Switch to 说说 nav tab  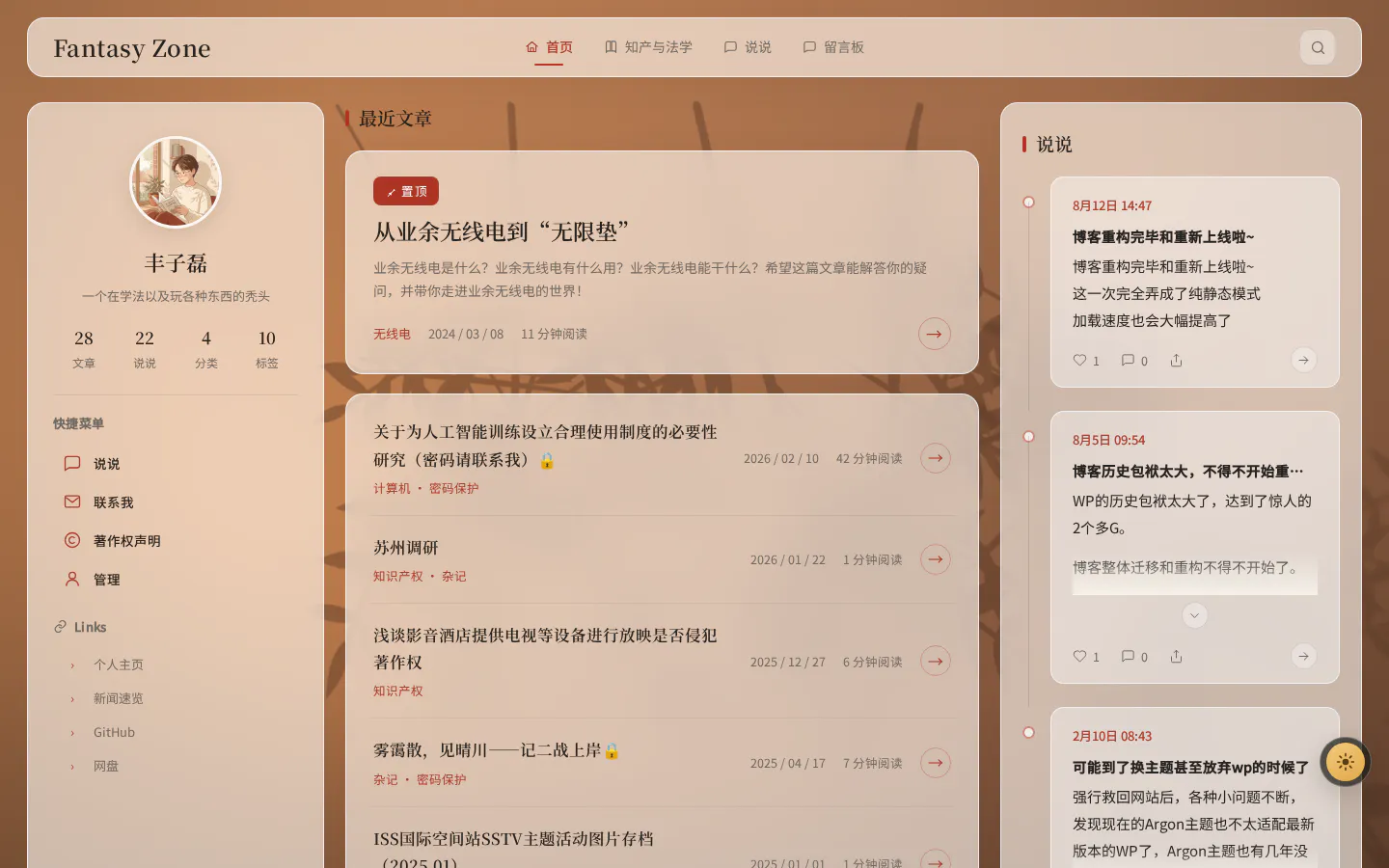tap(748, 47)
